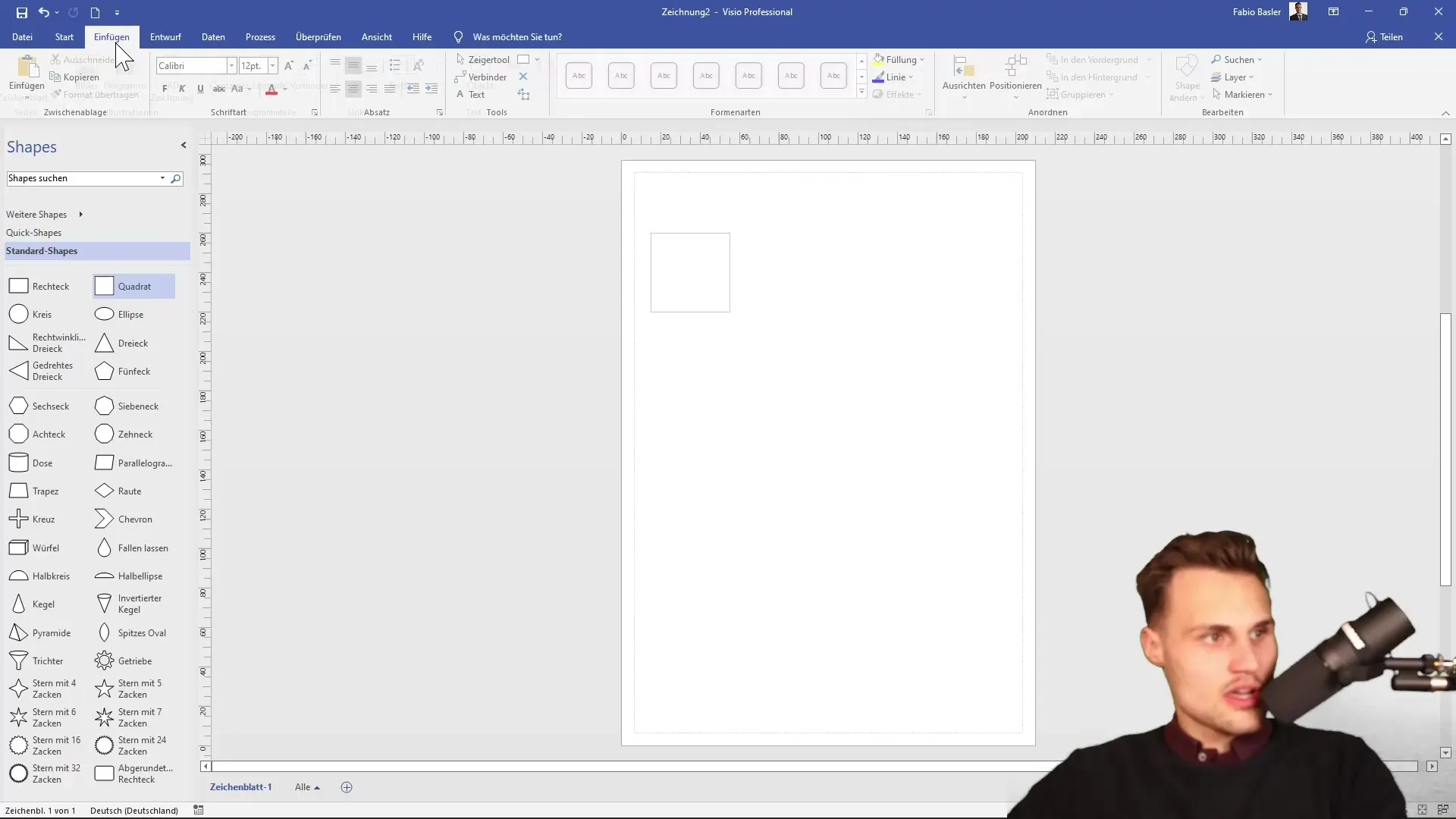Click Kopieren in the clipboard group
This screenshot has height=819, width=1456.
point(74,77)
